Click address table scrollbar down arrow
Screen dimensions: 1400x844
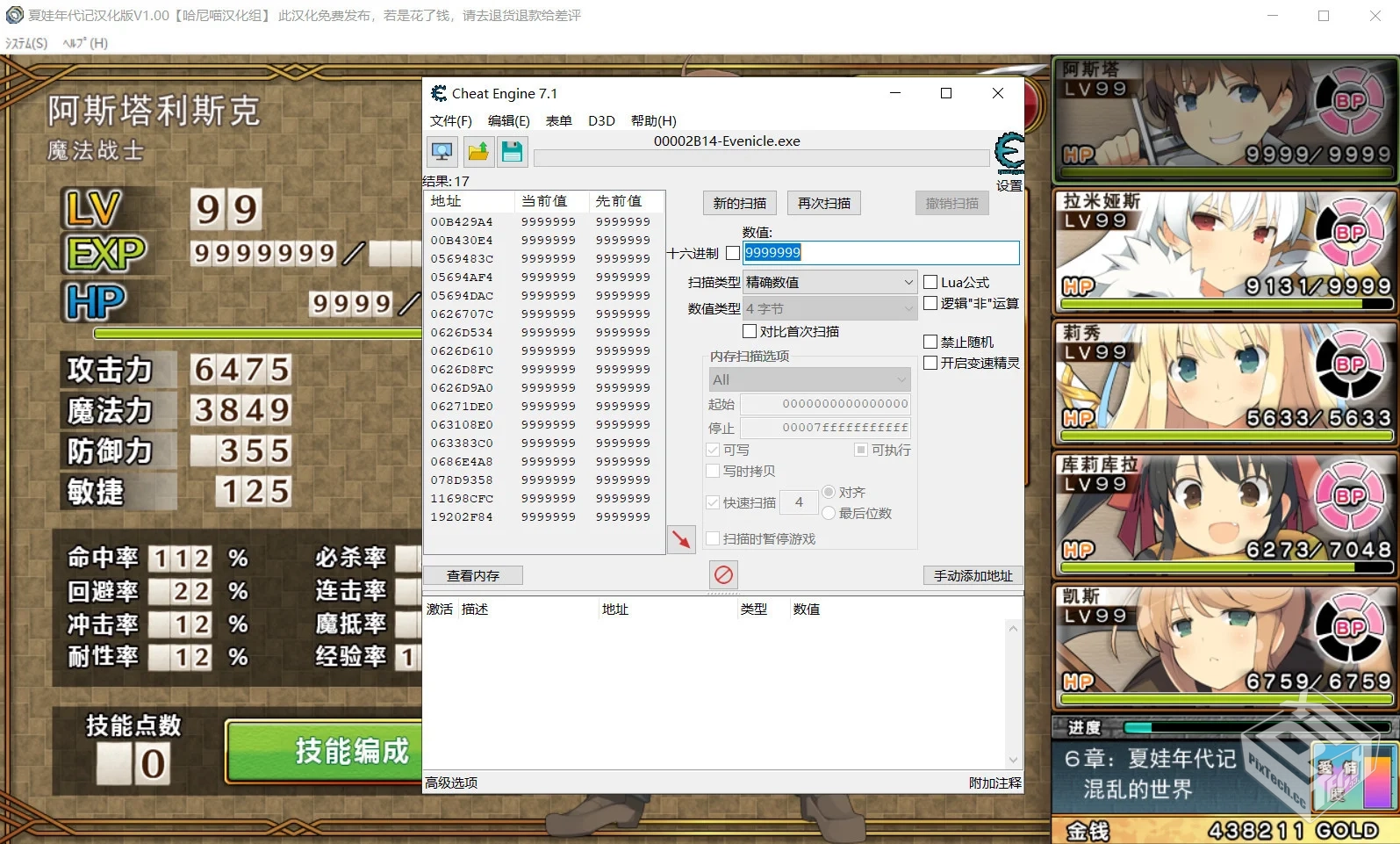[1013, 761]
